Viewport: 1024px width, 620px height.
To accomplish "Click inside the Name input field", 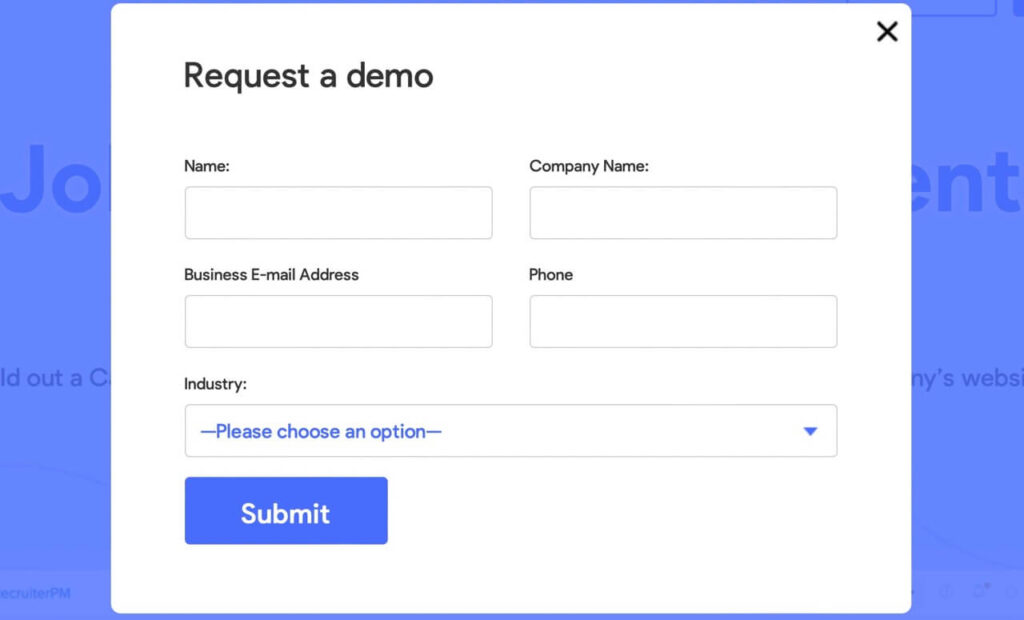I will (x=338, y=212).
